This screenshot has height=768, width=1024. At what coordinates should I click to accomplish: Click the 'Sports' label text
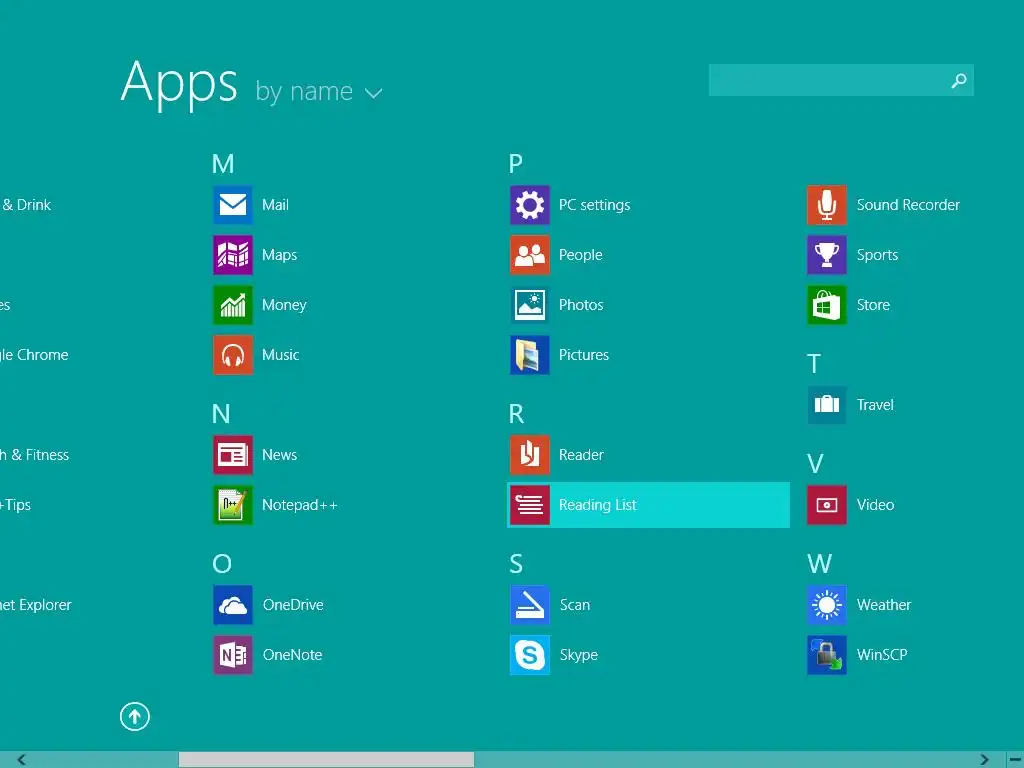[877, 255]
